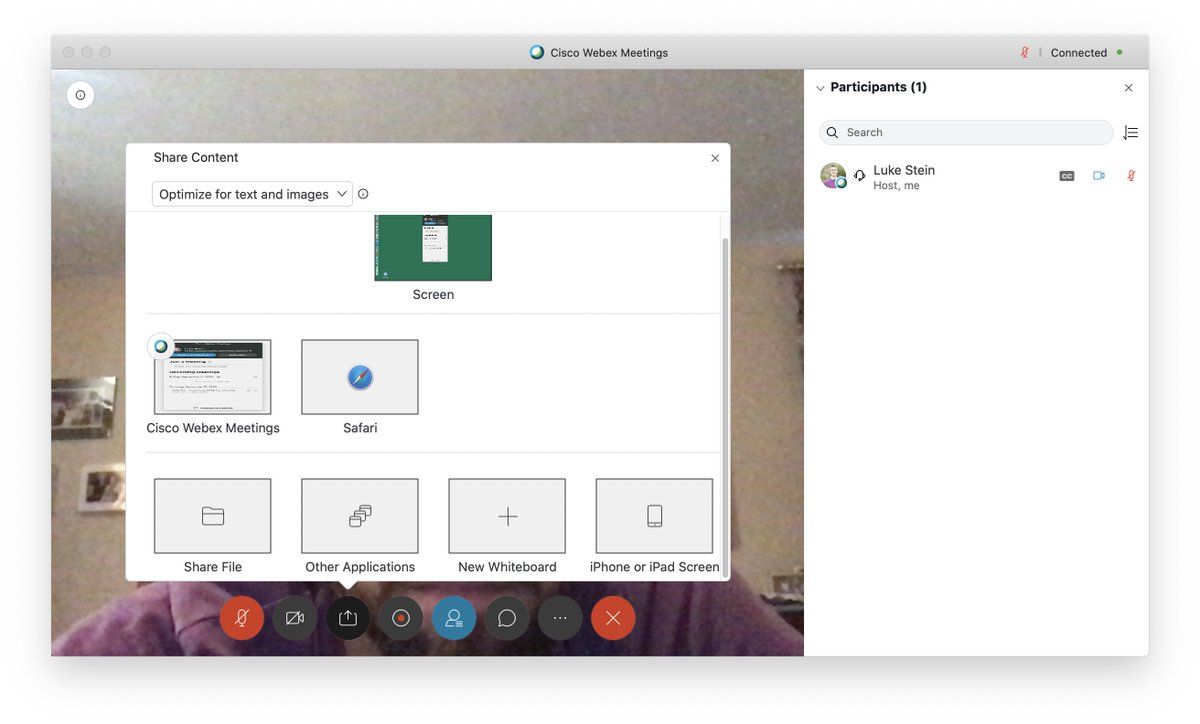This screenshot has height=724, width=1200.
Task: Collapse the Participants panel header chevron
Action: (x=820, y=88)
